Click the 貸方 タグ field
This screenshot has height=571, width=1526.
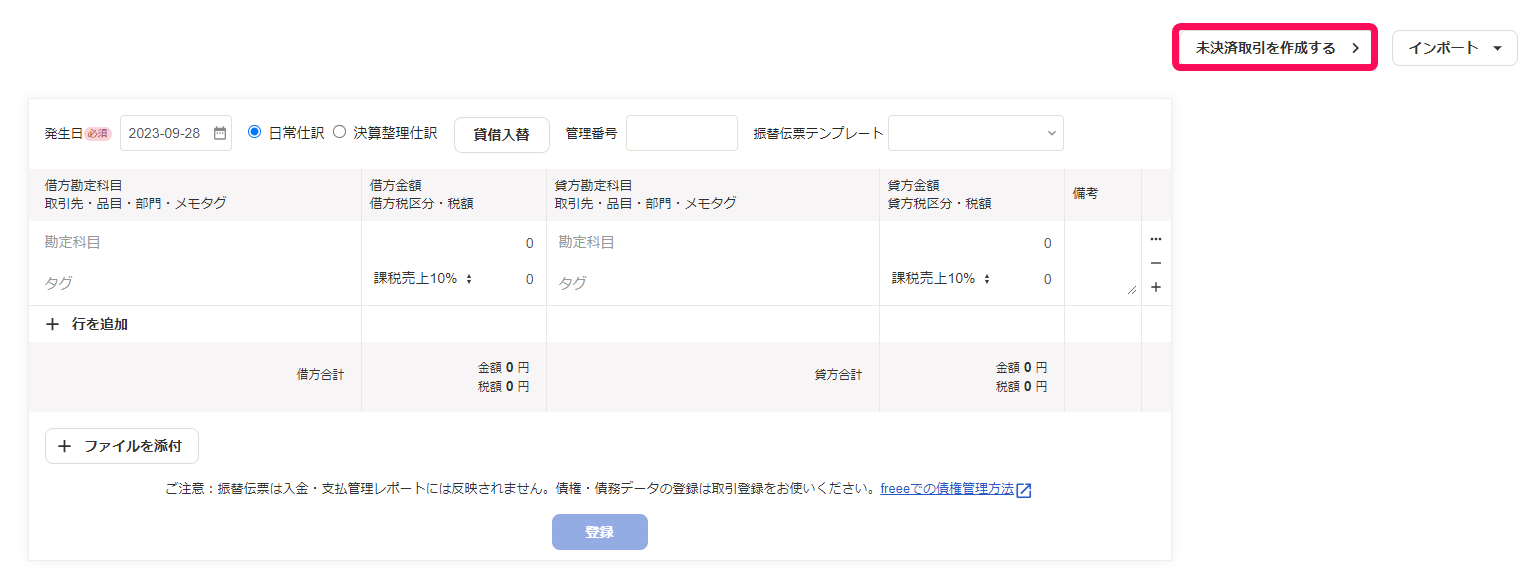712,283
